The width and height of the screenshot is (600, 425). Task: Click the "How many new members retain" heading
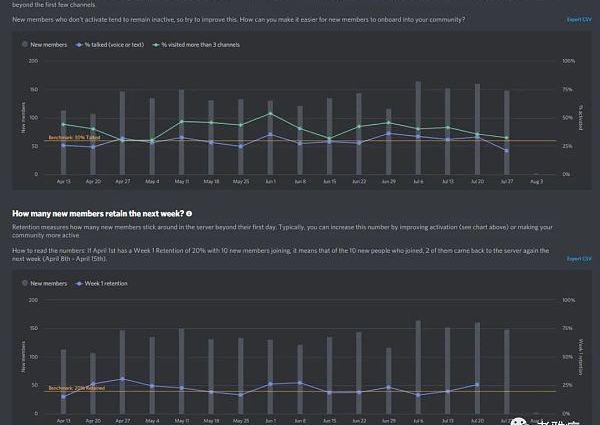[96, 214]
